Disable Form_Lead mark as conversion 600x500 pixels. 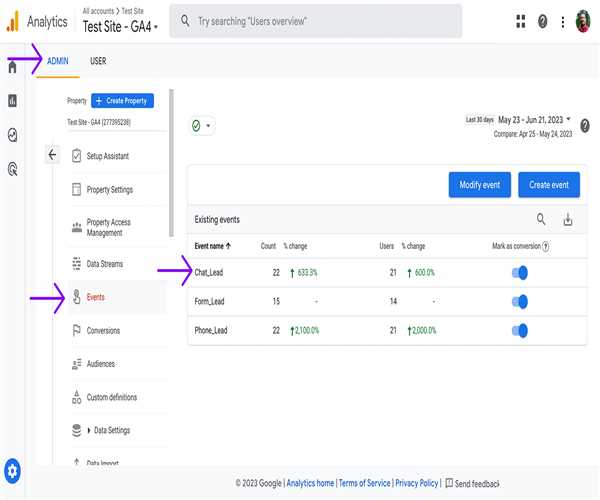(519, 301)
